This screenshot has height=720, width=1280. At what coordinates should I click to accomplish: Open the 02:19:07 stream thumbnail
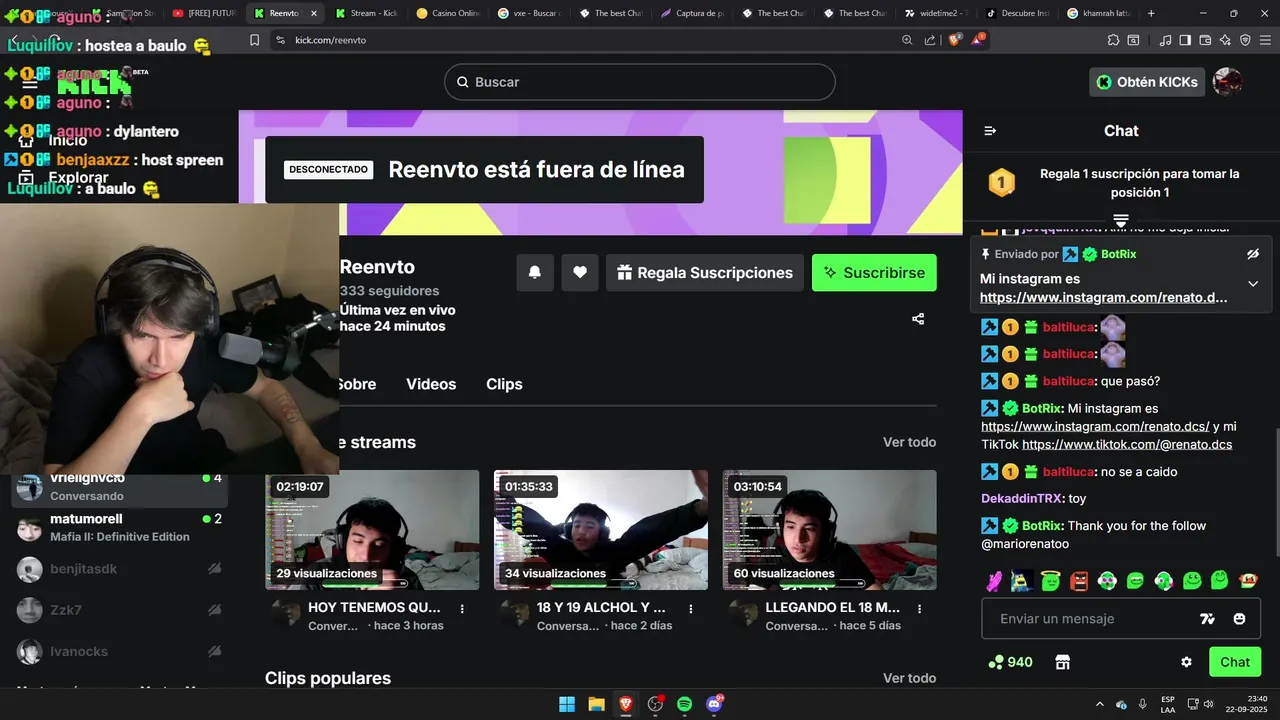coord(372,530)
